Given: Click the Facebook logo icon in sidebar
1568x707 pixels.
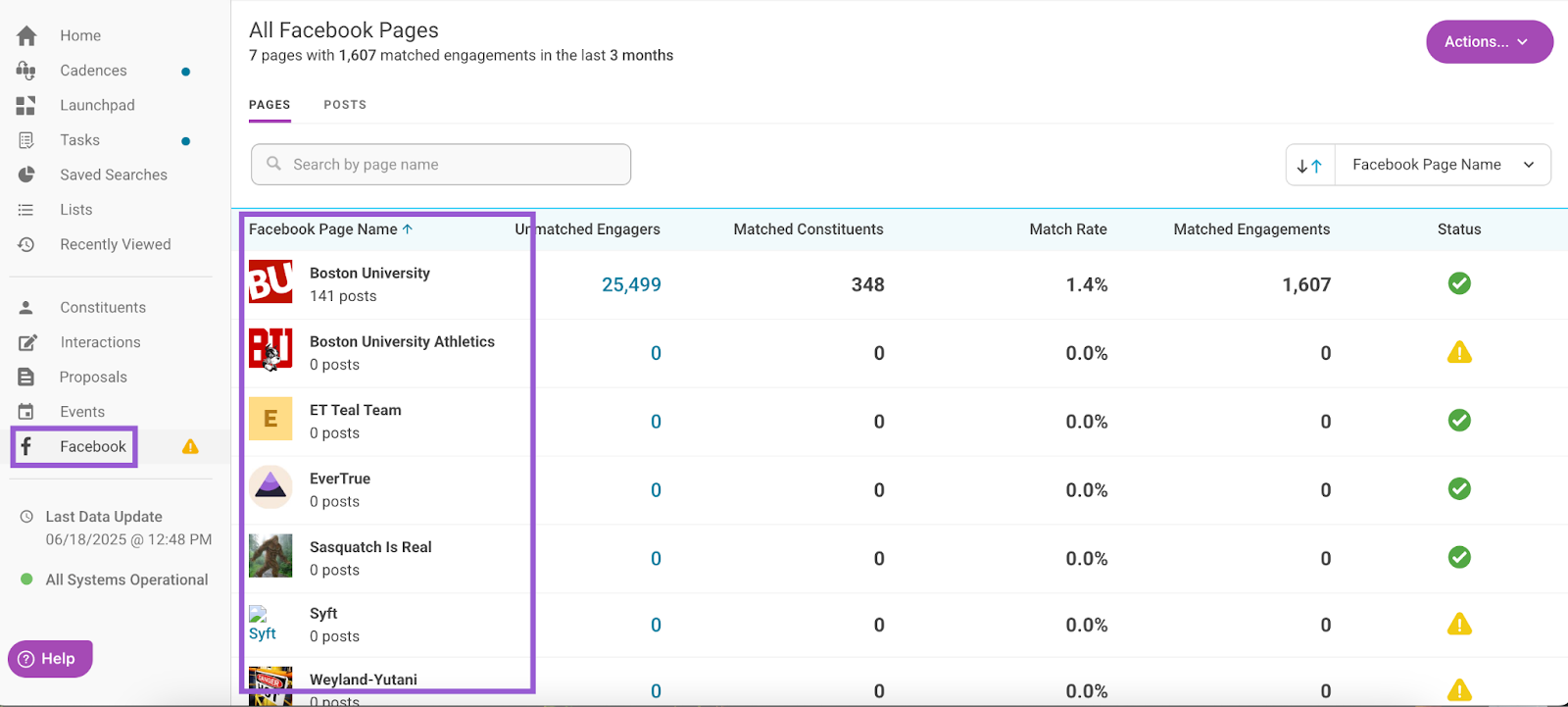Looking at the screenshot, I should [x=26, y=446].
